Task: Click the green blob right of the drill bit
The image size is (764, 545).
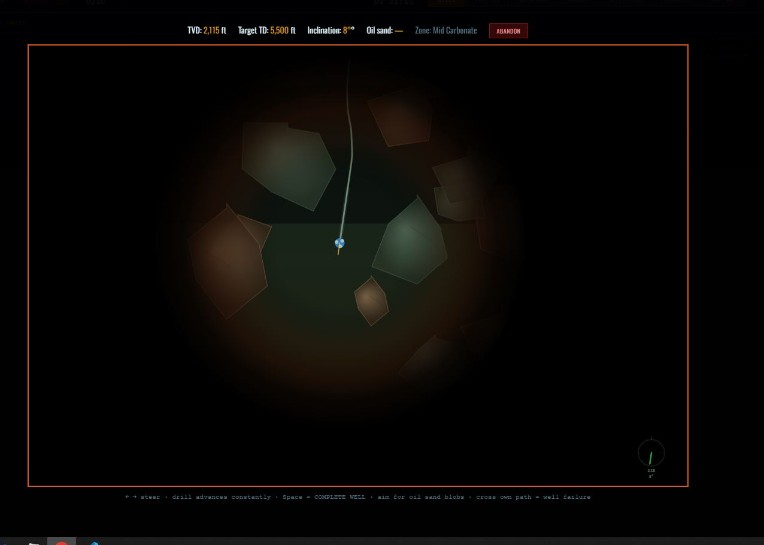Action: tap(410, 240)
